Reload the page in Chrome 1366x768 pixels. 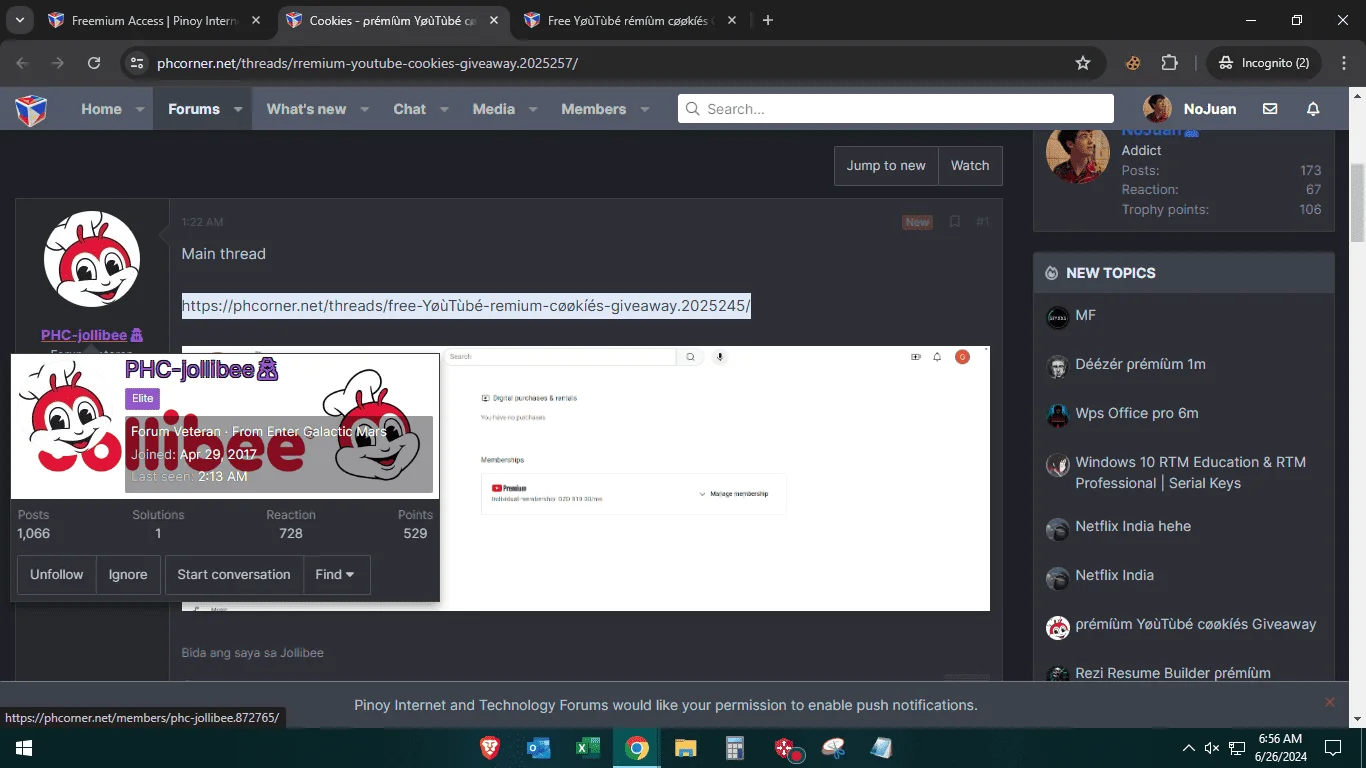click(x=94, y=63)
